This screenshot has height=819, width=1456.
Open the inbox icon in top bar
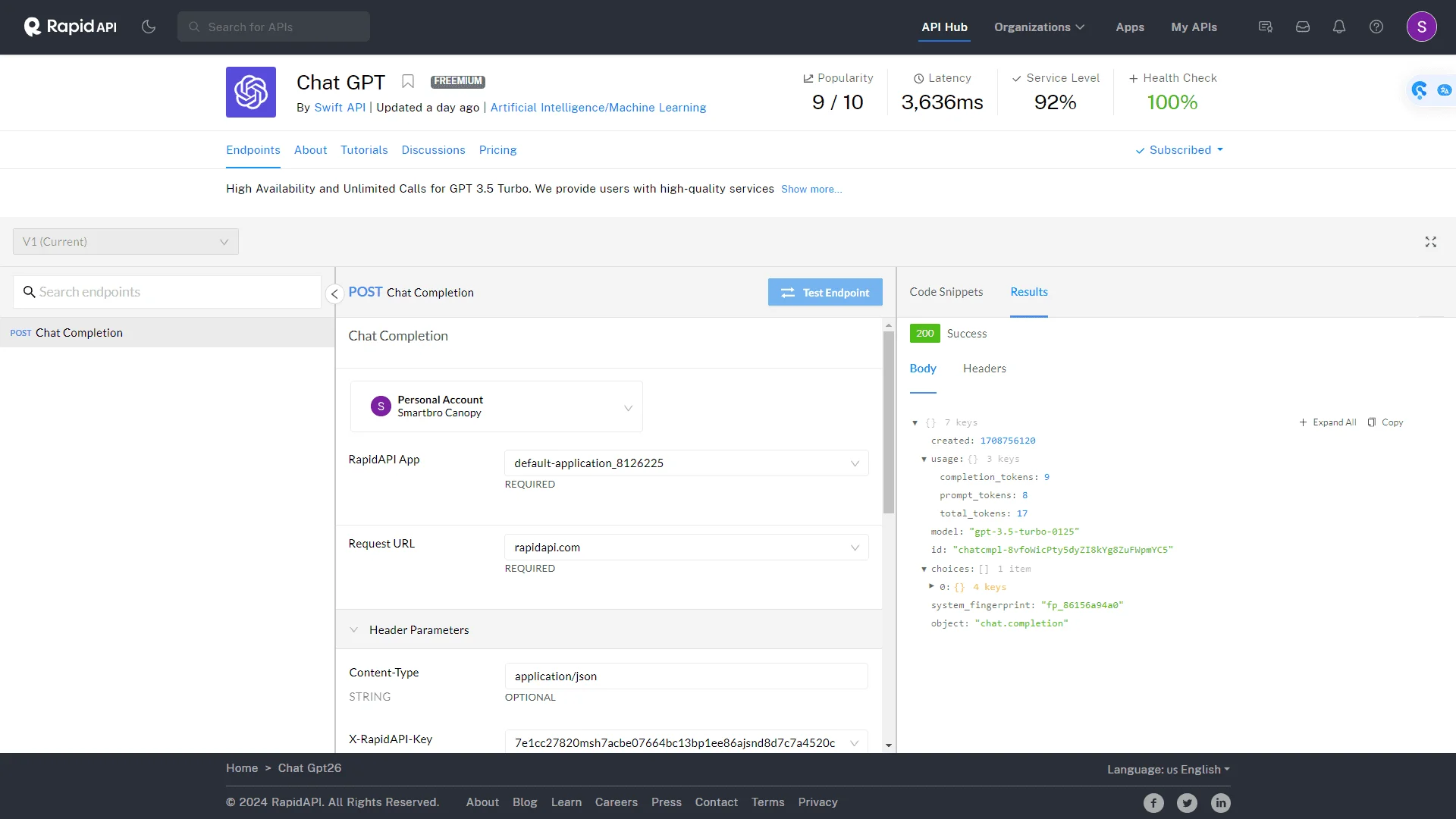1303,27
